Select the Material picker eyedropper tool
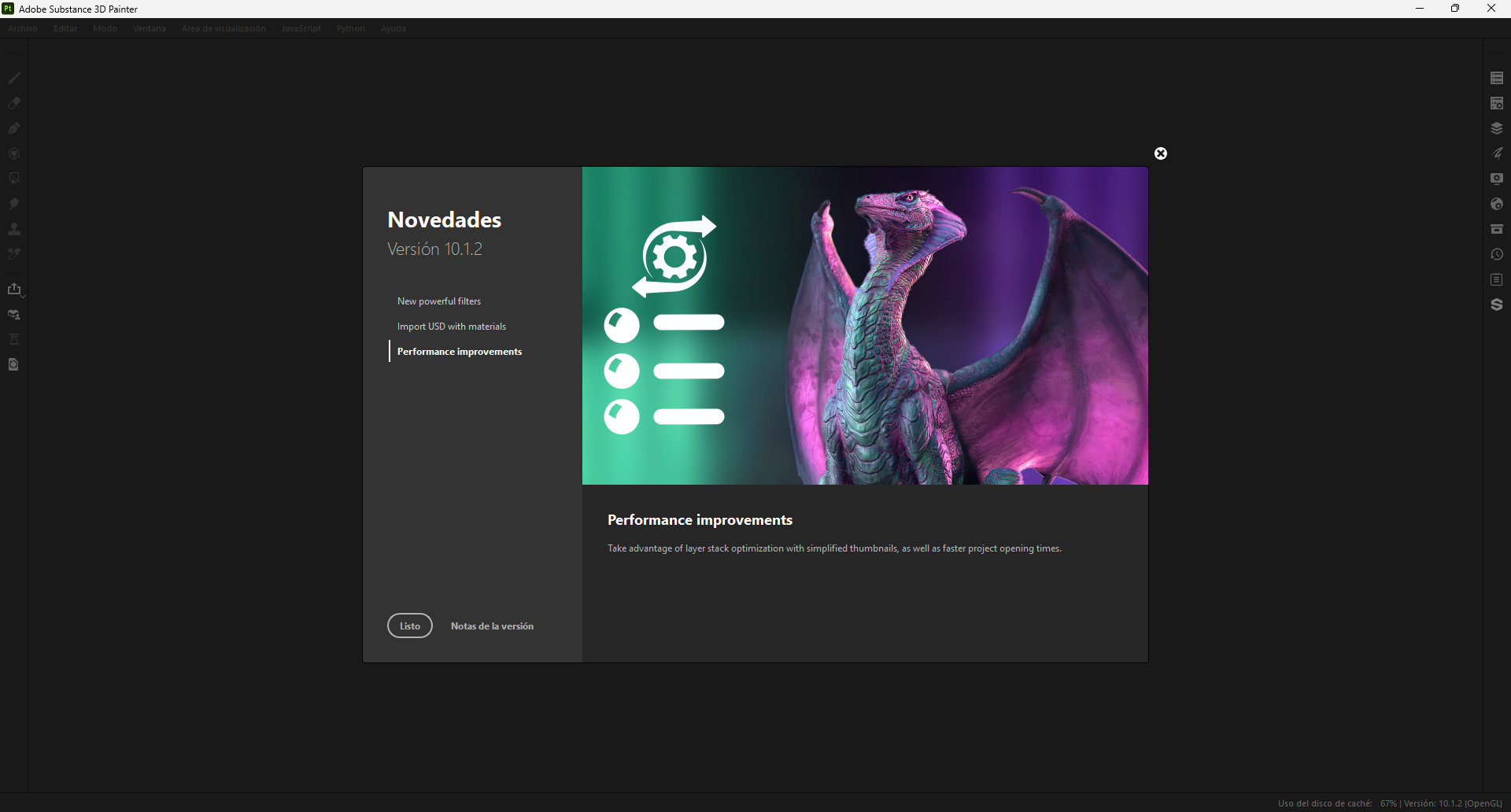Viewport: 1511px width, 812px height. point(14,254)
